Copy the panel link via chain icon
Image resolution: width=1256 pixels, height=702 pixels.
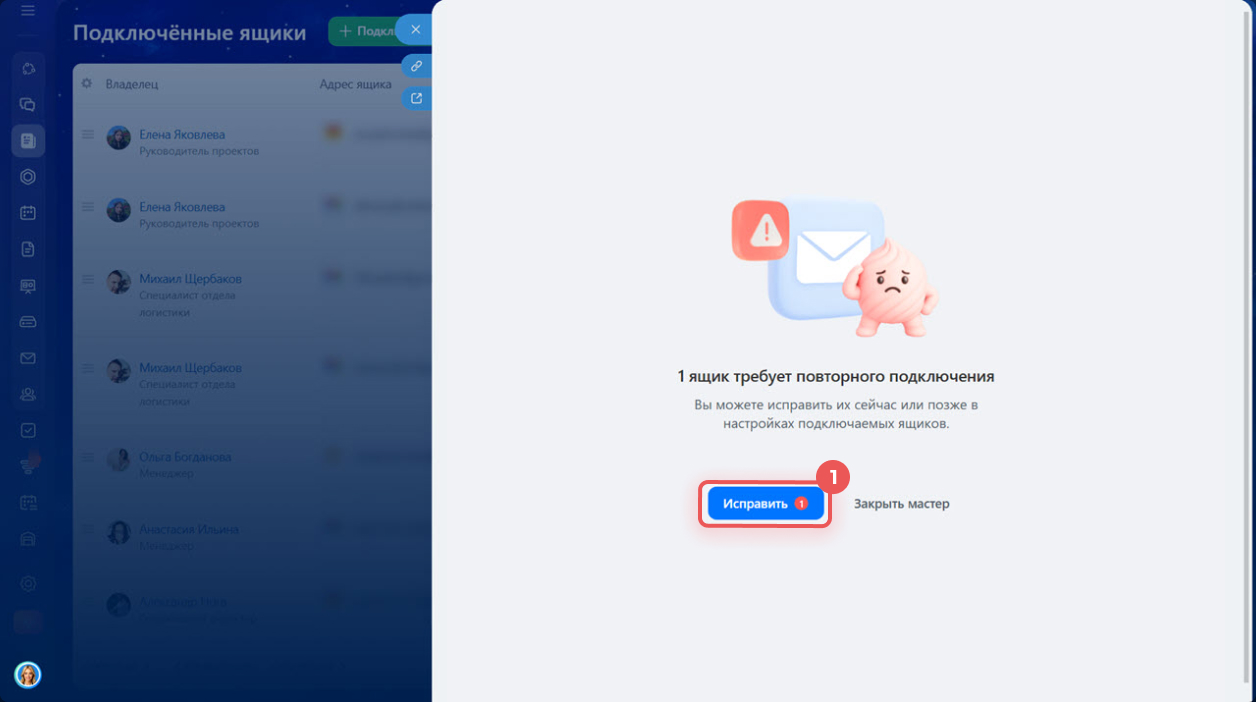click(x=416, y=66)
